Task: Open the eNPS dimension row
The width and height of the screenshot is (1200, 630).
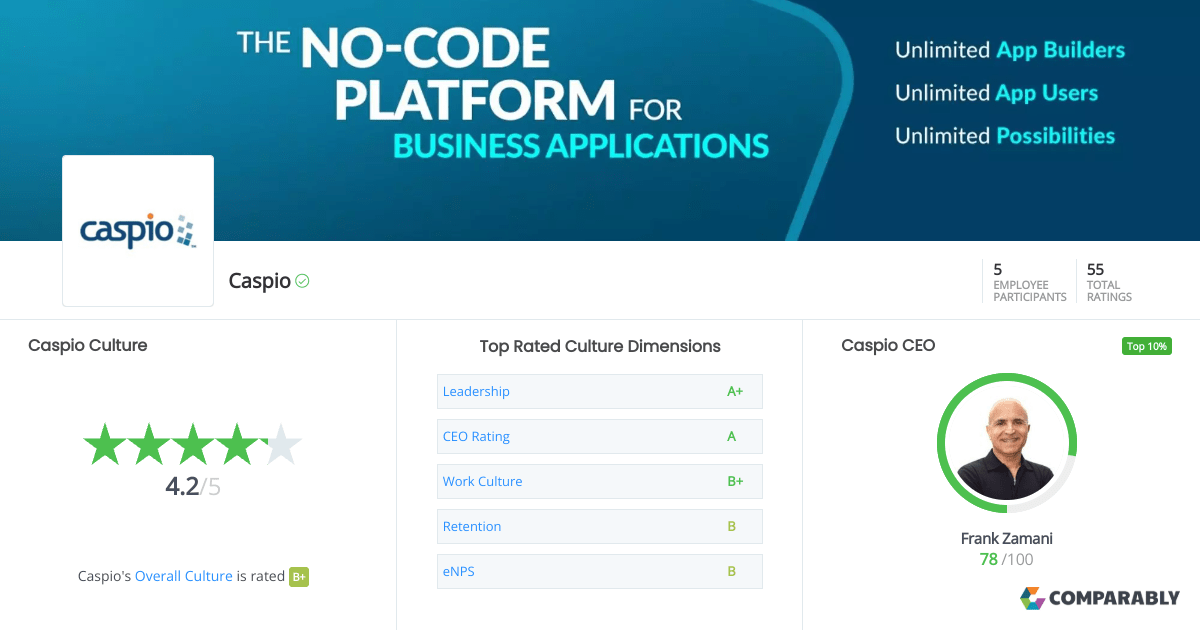Action: click(600, 571)
